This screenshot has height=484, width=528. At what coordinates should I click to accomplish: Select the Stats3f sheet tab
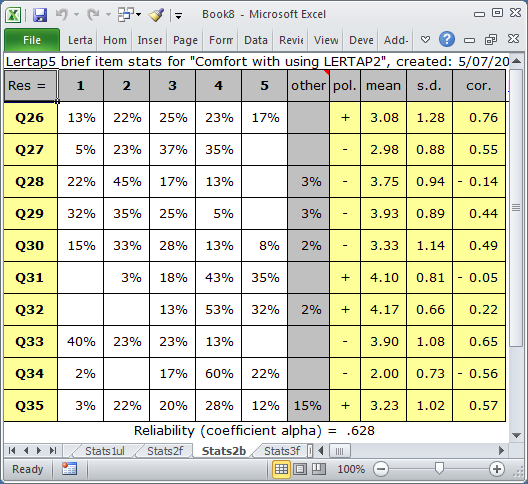(x=282, y=451)
